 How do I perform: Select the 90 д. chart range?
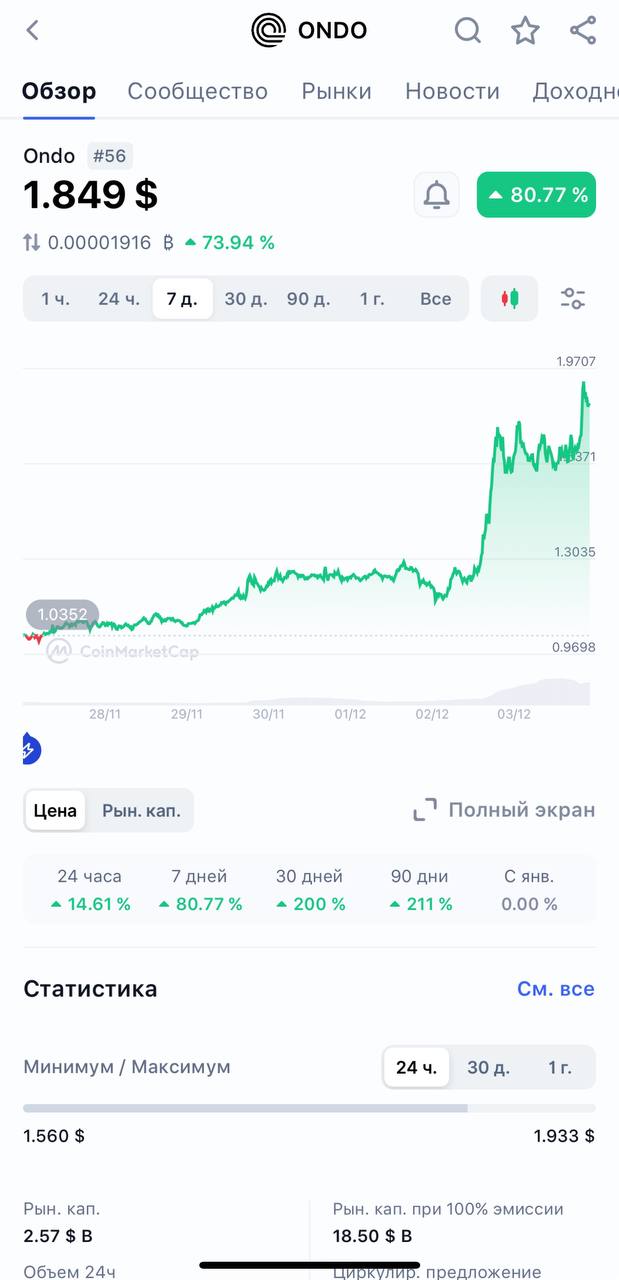coord(309,298)
